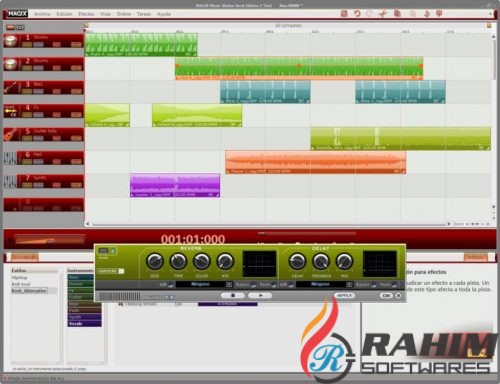Click the APPLY button in the effects rack
Viewport: 500px width, 384px height.
pos(344,296)
